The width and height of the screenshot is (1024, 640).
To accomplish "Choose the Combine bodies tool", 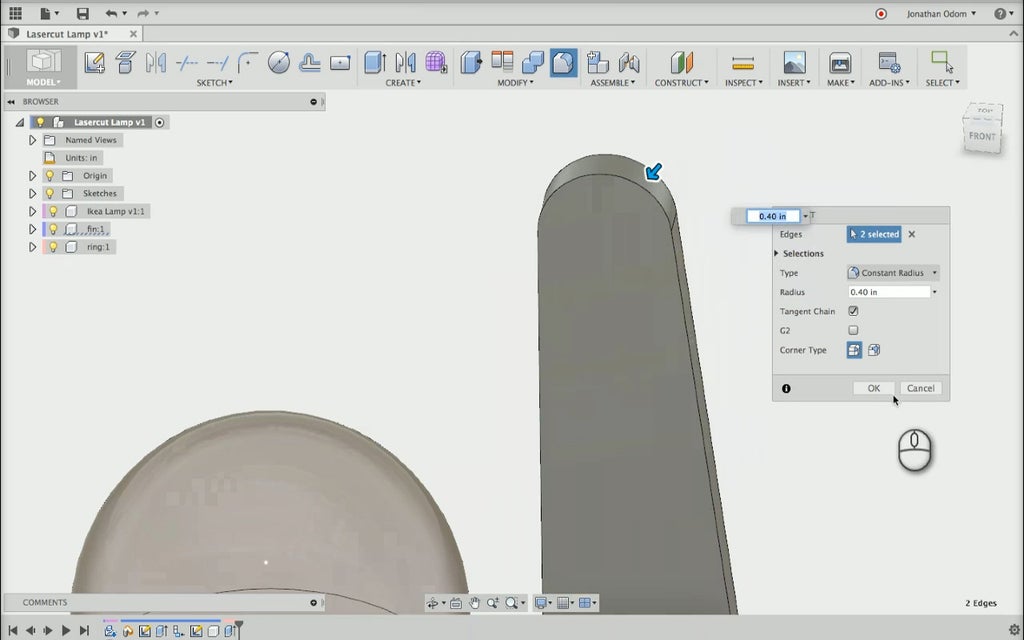I will [533, 63].
